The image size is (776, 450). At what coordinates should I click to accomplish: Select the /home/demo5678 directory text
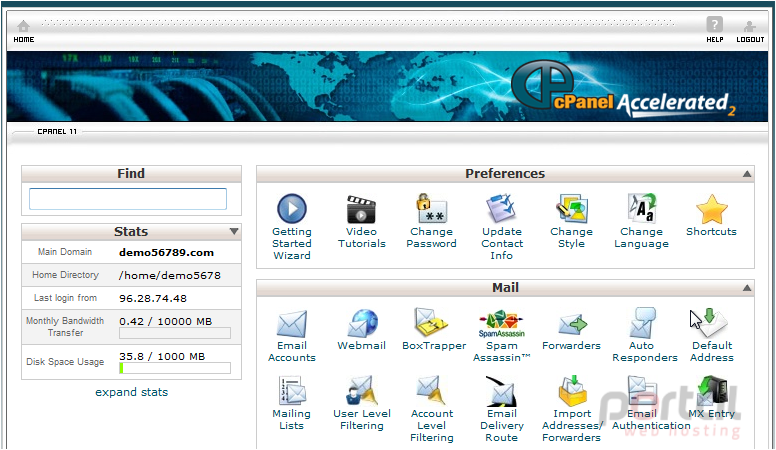pos(170,276)
